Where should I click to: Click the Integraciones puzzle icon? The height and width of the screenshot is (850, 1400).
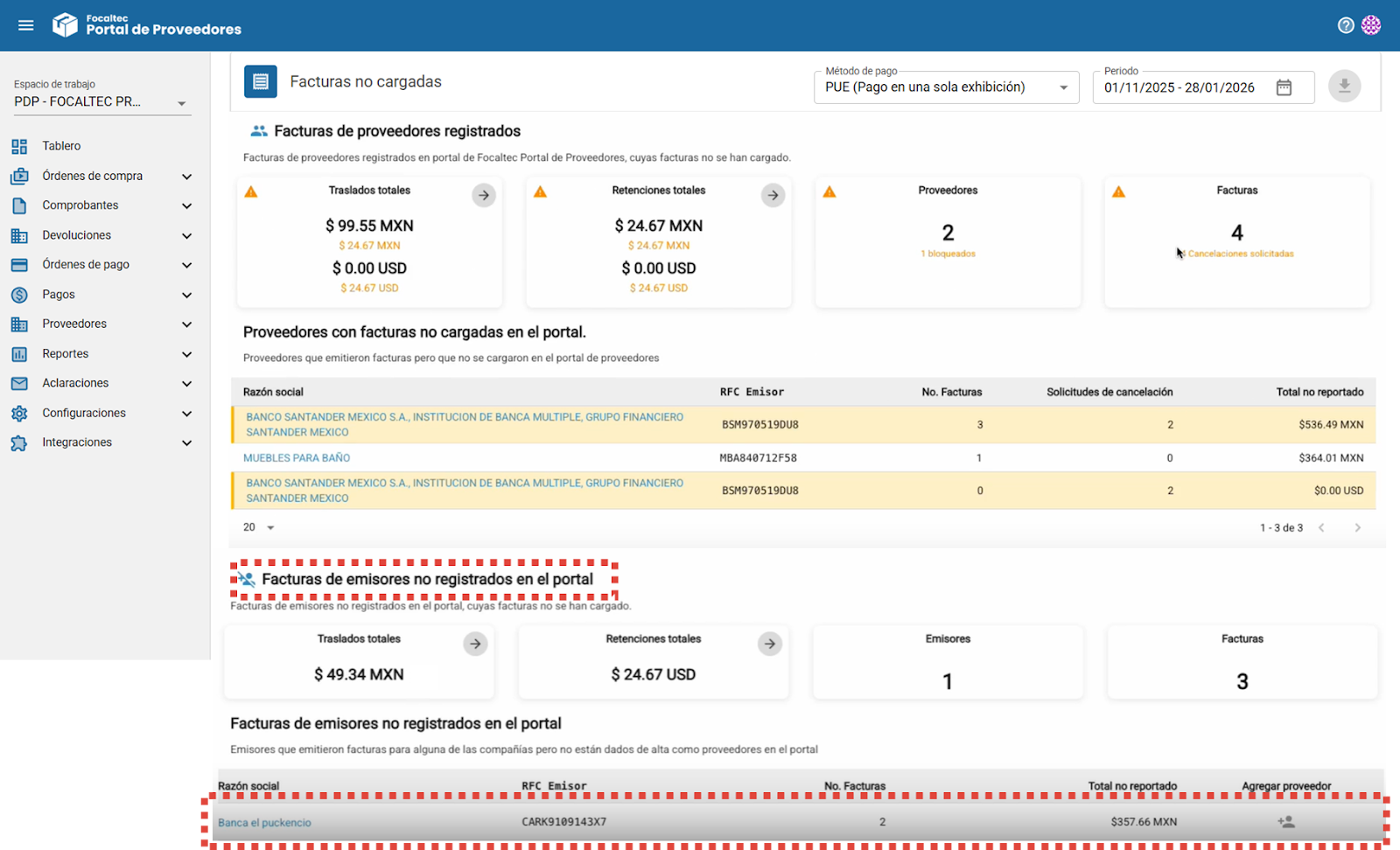tap(19, 442)
